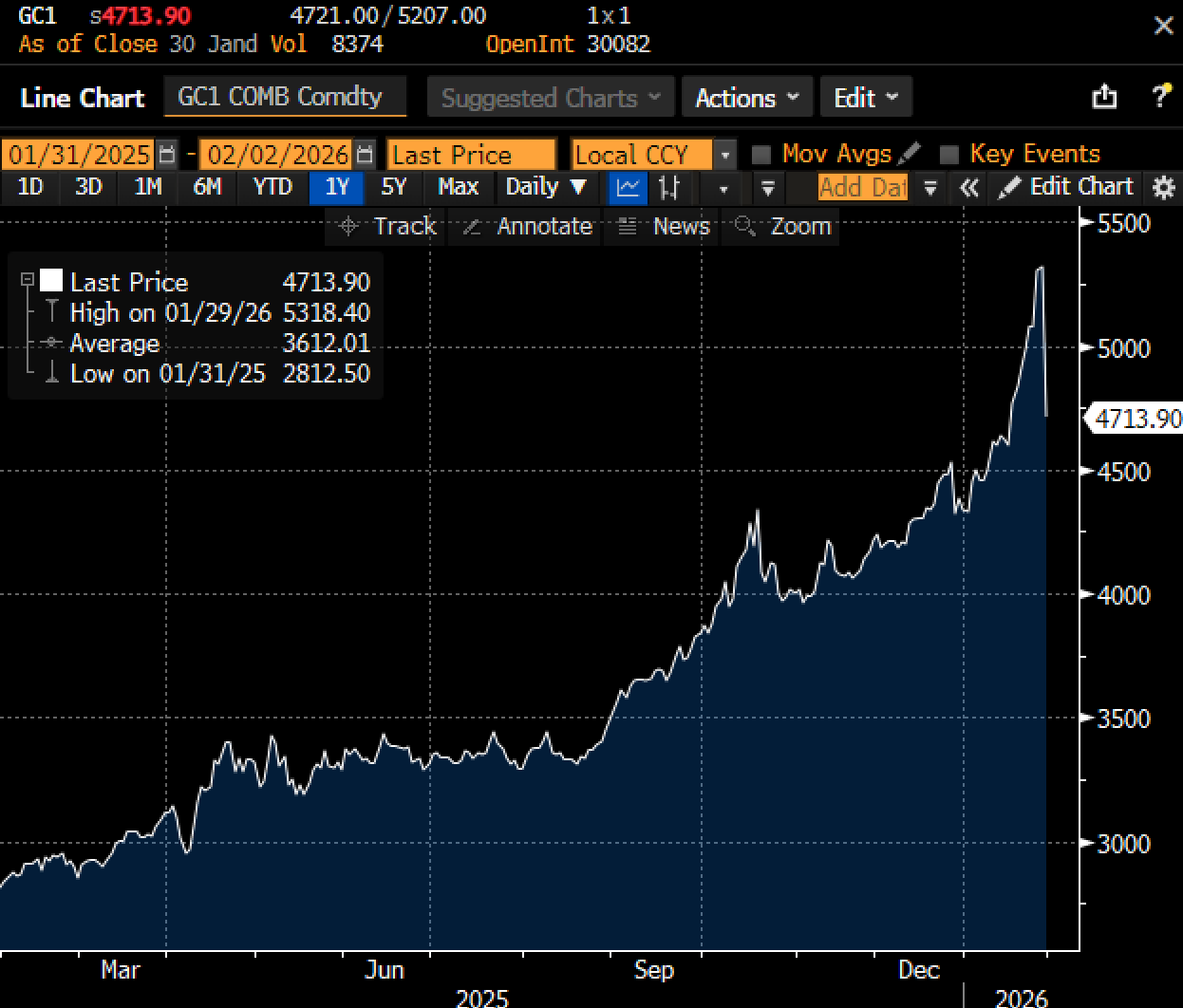Viewport: 1183px width, 1008px height.
Task: Switch to the YTD time range
Action: tap(272, 187)
